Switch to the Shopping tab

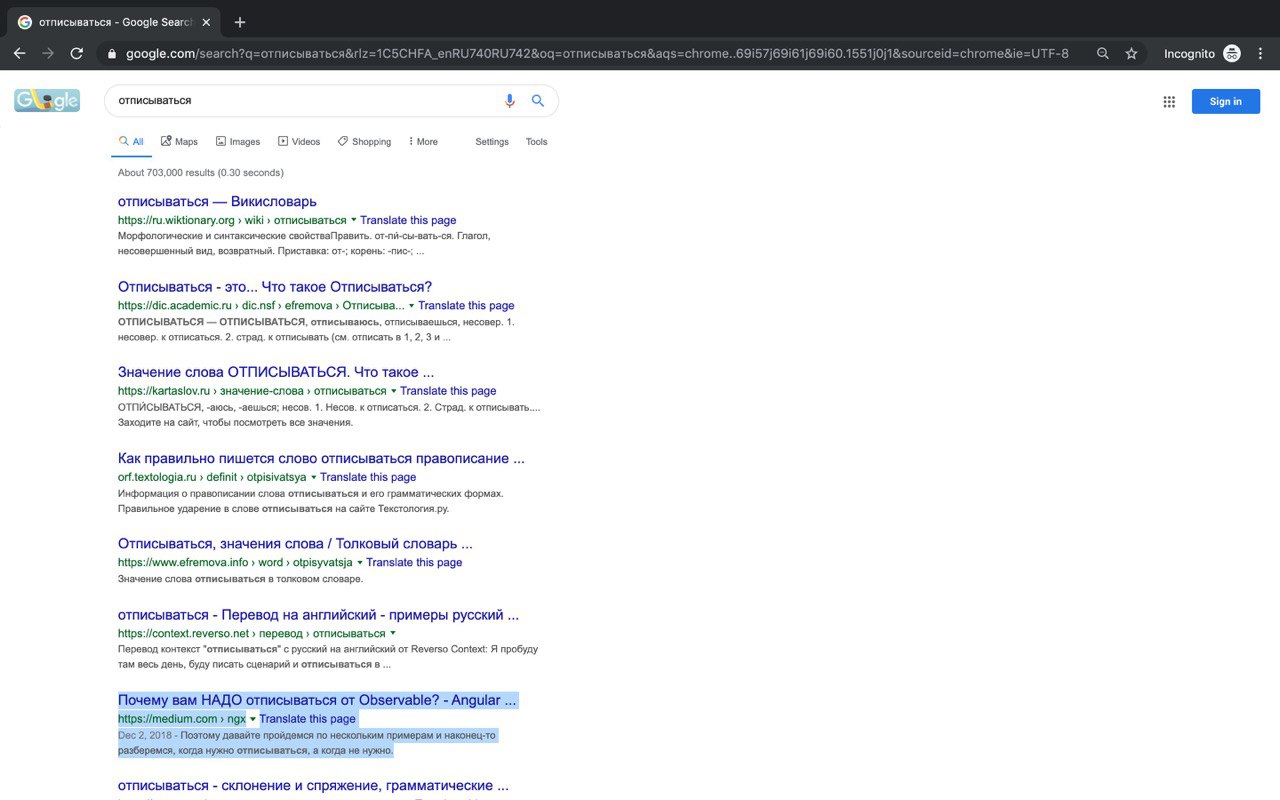[364, 142]
